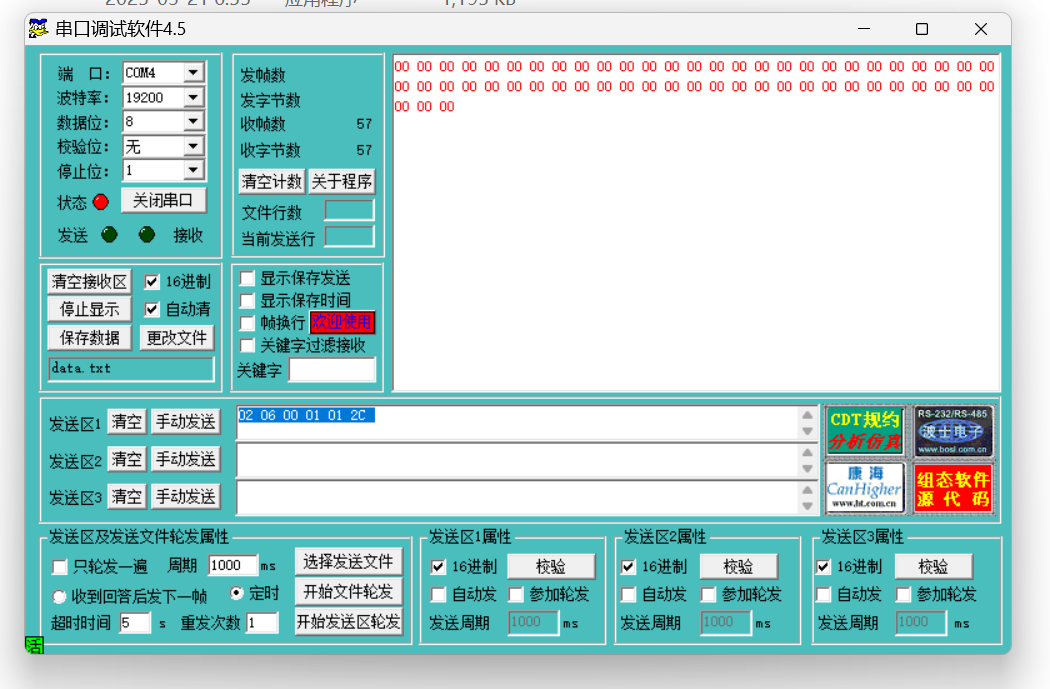Image resolution: width=1050 pixels, height=689 pixels.
Task: Select the 收到回答后发下一帧 radio button
Action: (60, 596)
